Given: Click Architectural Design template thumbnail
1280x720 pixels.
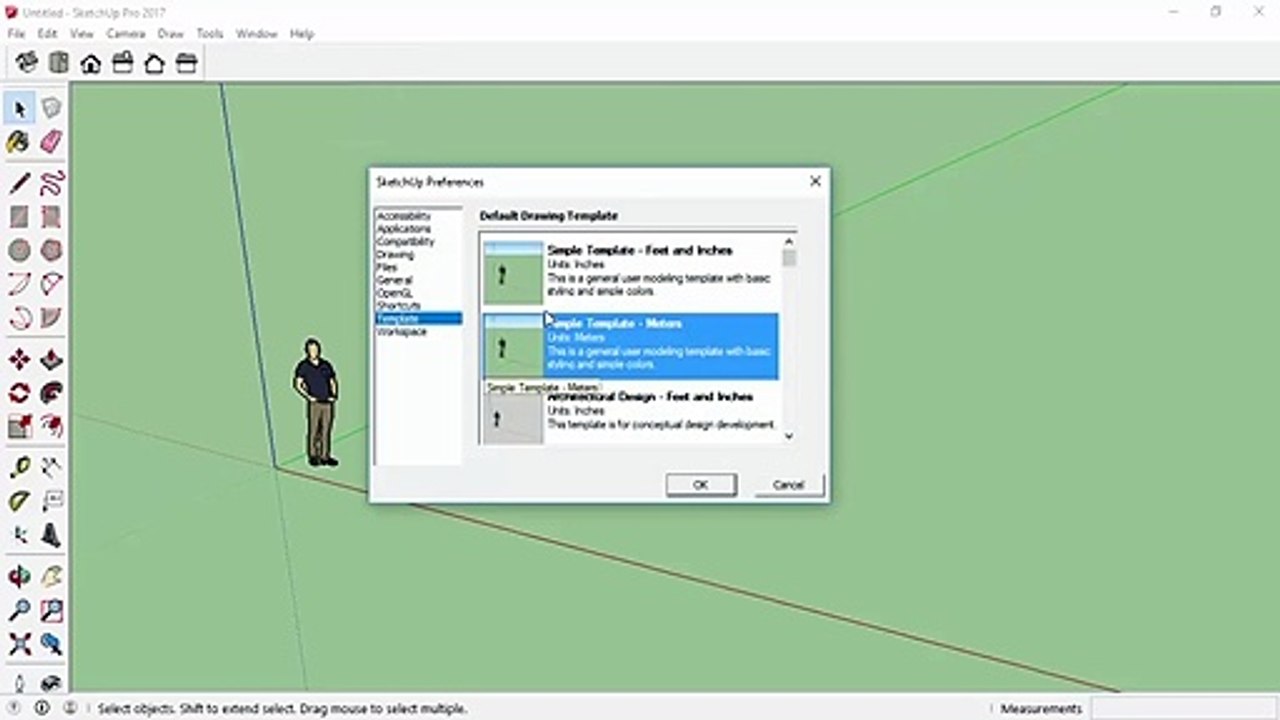Looking at the screenshot, I should 513,419.
